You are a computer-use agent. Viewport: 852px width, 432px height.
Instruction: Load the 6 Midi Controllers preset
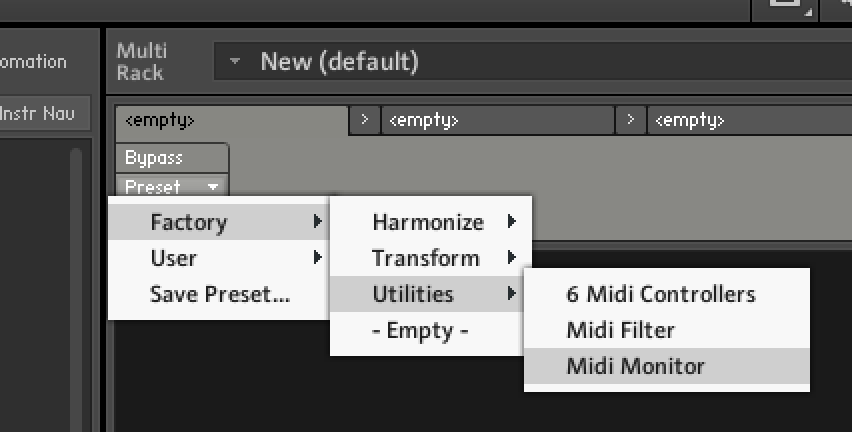(x=661, y=294)
